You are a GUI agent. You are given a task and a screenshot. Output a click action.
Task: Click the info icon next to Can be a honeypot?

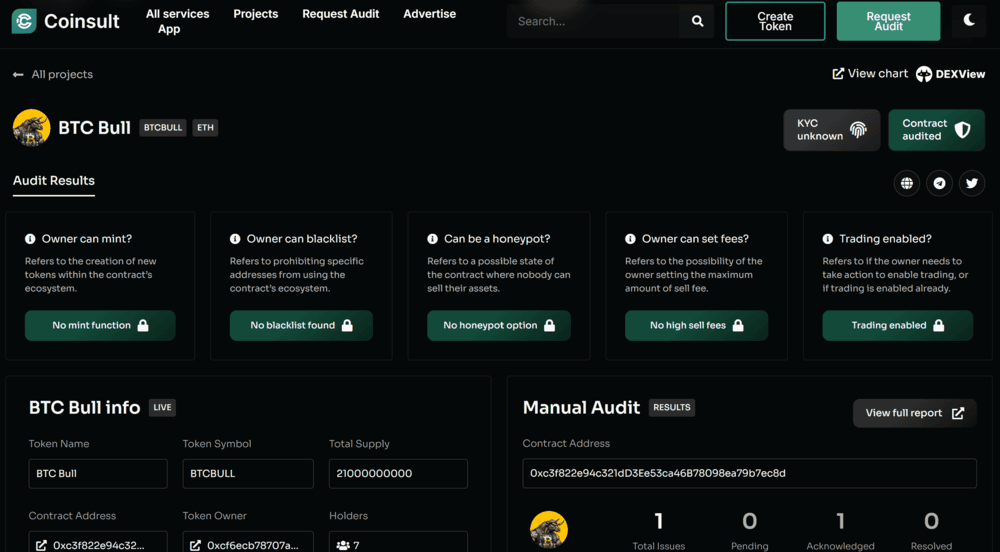(432, 238)
